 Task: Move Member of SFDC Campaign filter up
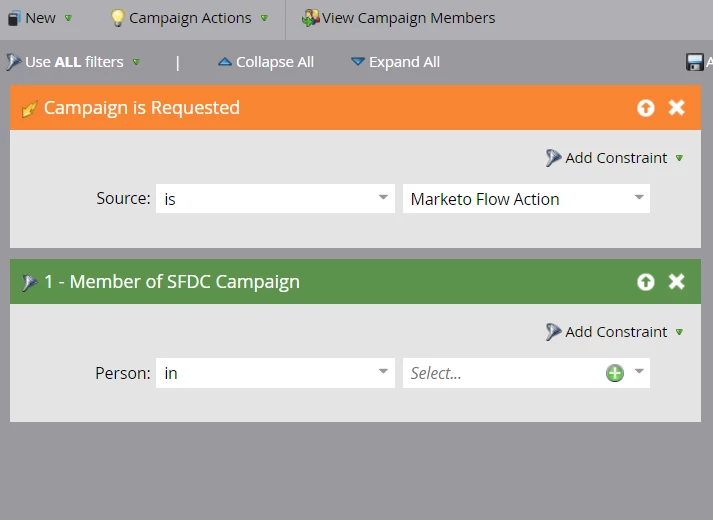coord(646,282)
